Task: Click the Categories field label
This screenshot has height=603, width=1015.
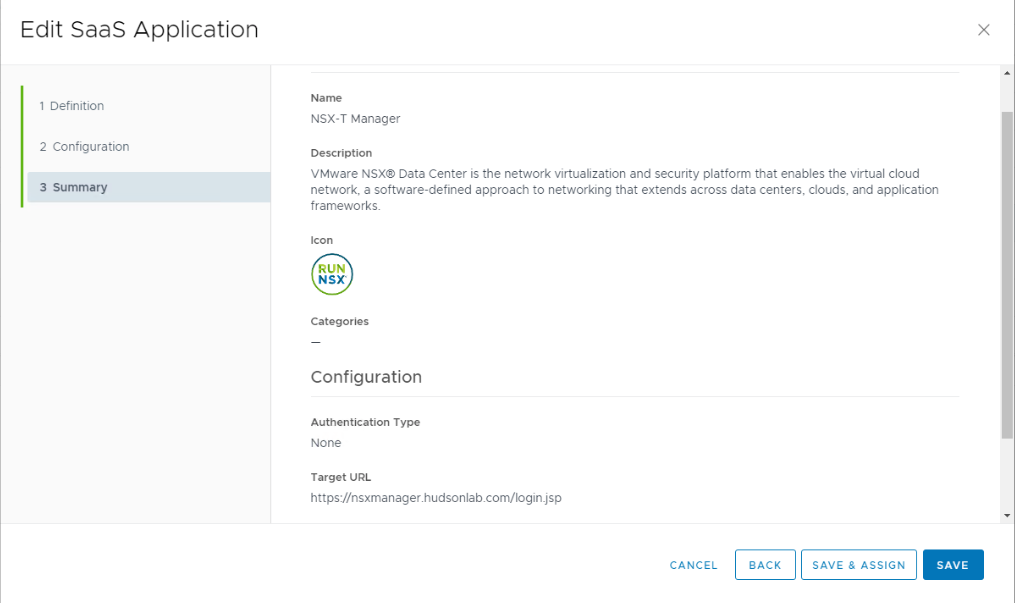Action: pyautogui.click(x=339, y=322)
